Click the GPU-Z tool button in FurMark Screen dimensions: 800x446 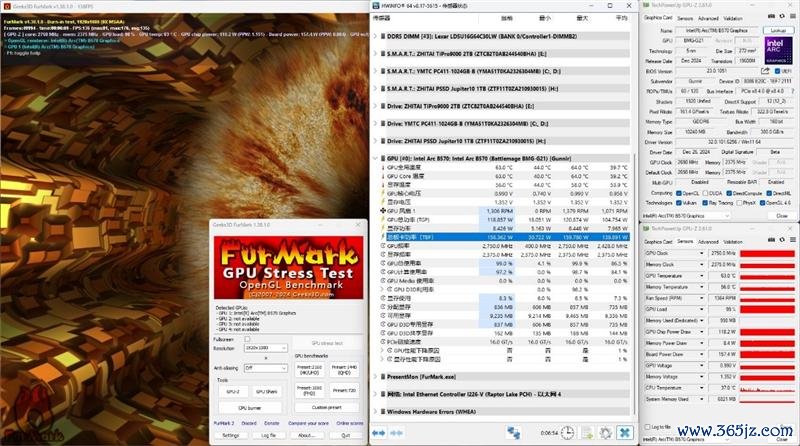pyautogui.click(x=233, y=391)
